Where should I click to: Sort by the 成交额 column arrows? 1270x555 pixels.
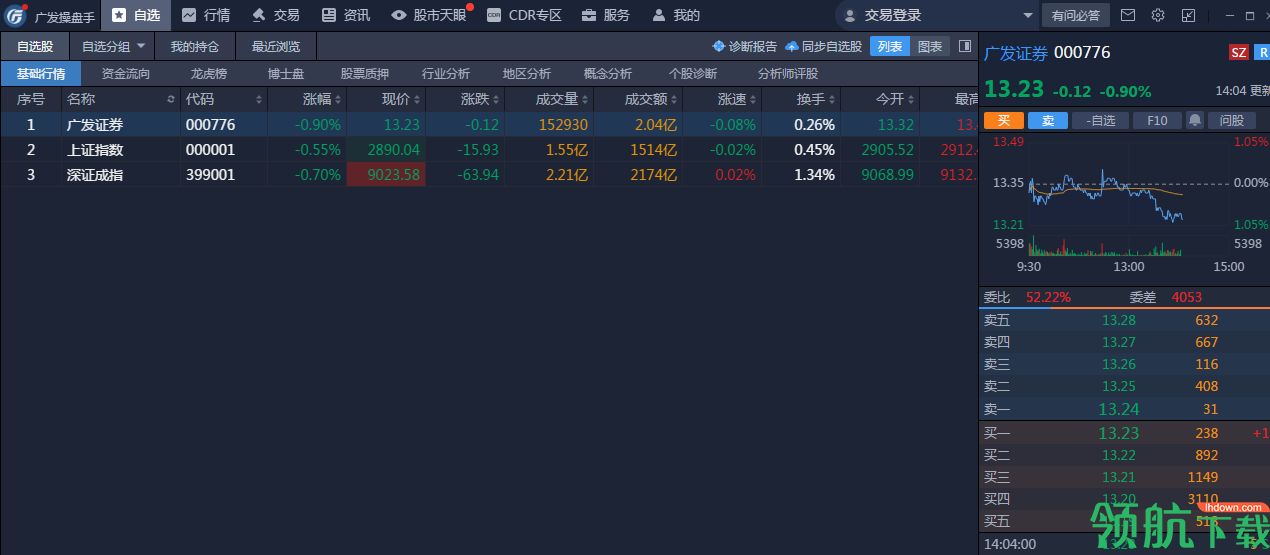point(674,100)
